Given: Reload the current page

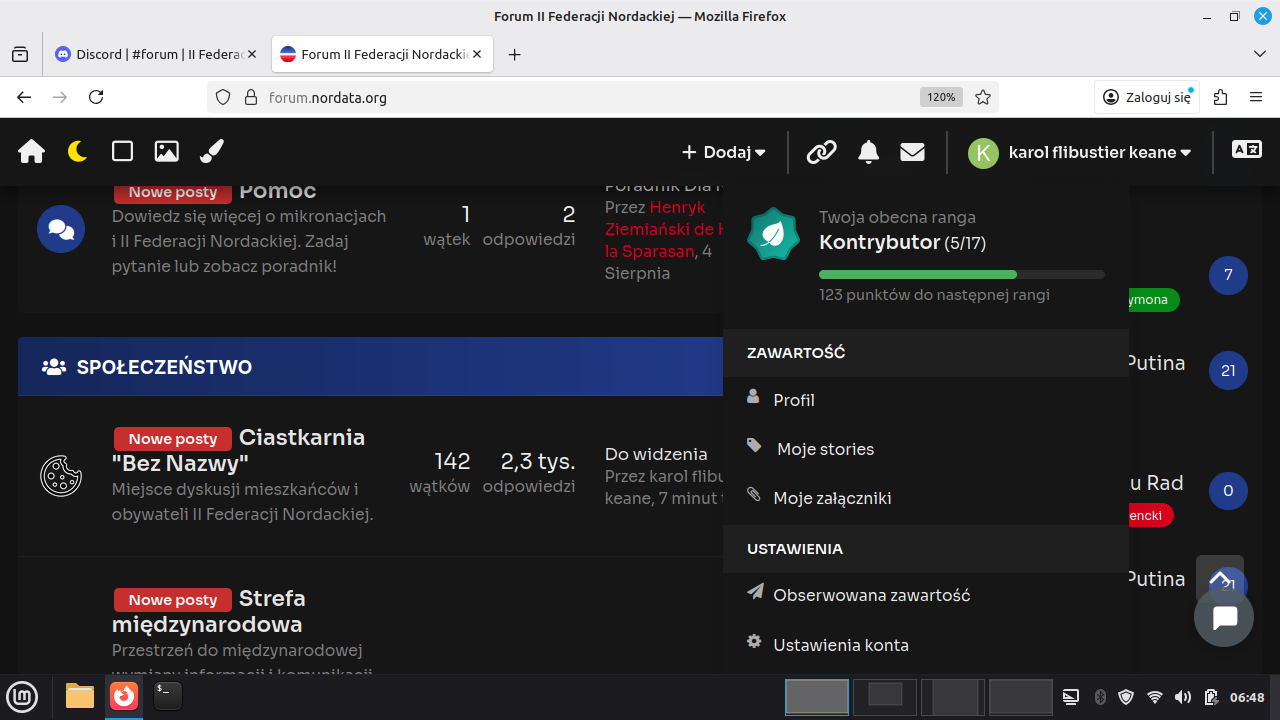Looking at the screenshot, I should 96,97.
